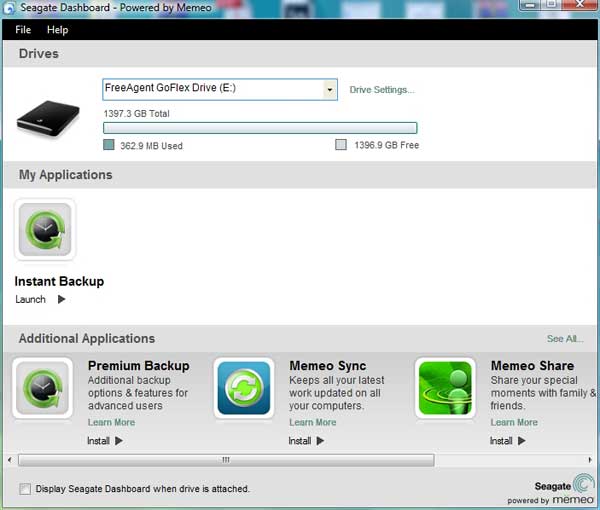Open Learn More for Premium Backup

click(x=111, y=422)
